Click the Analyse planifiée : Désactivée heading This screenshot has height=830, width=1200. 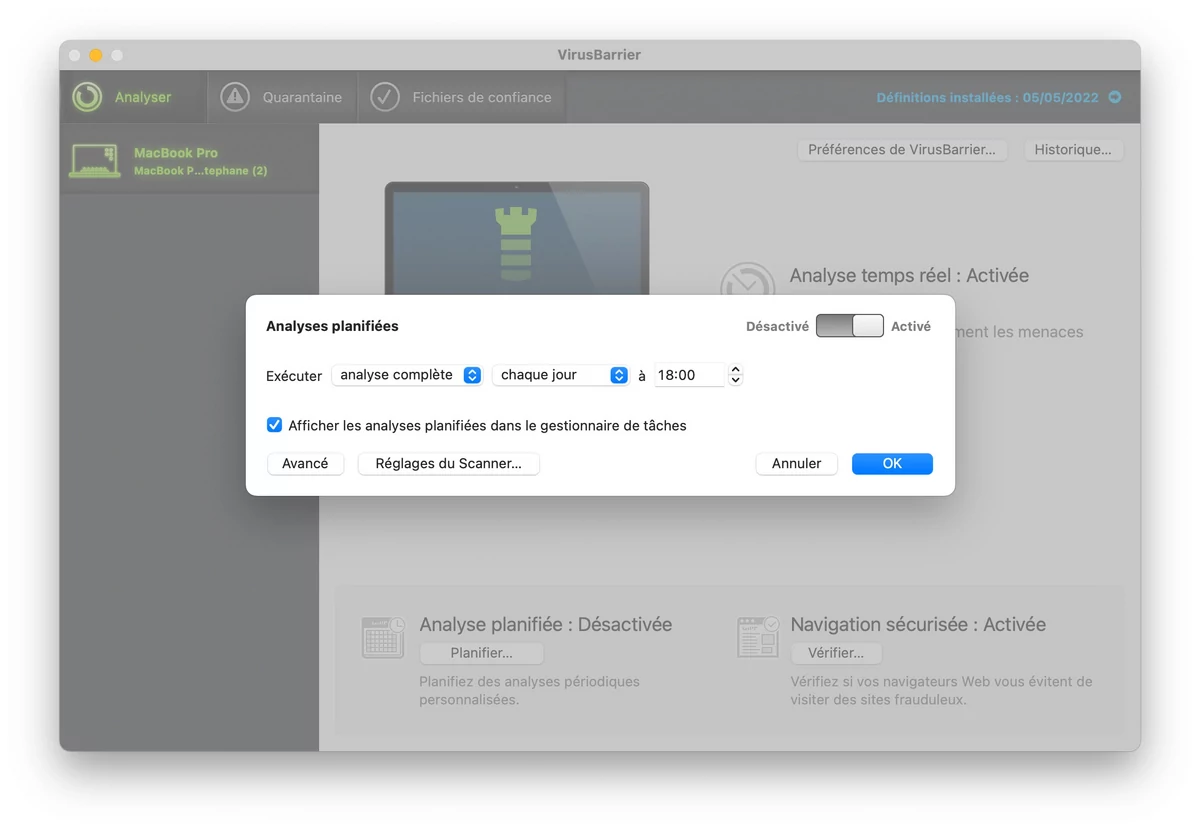[546, 624]
